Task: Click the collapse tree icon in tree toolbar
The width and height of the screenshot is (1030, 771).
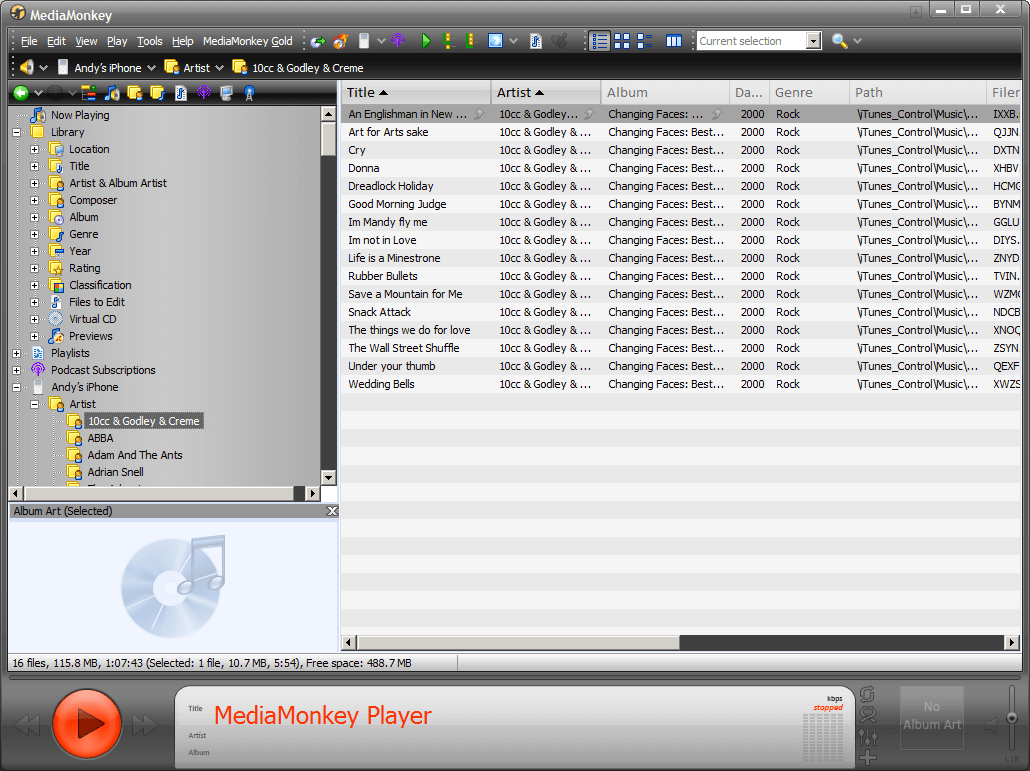Action: (89, 93)
